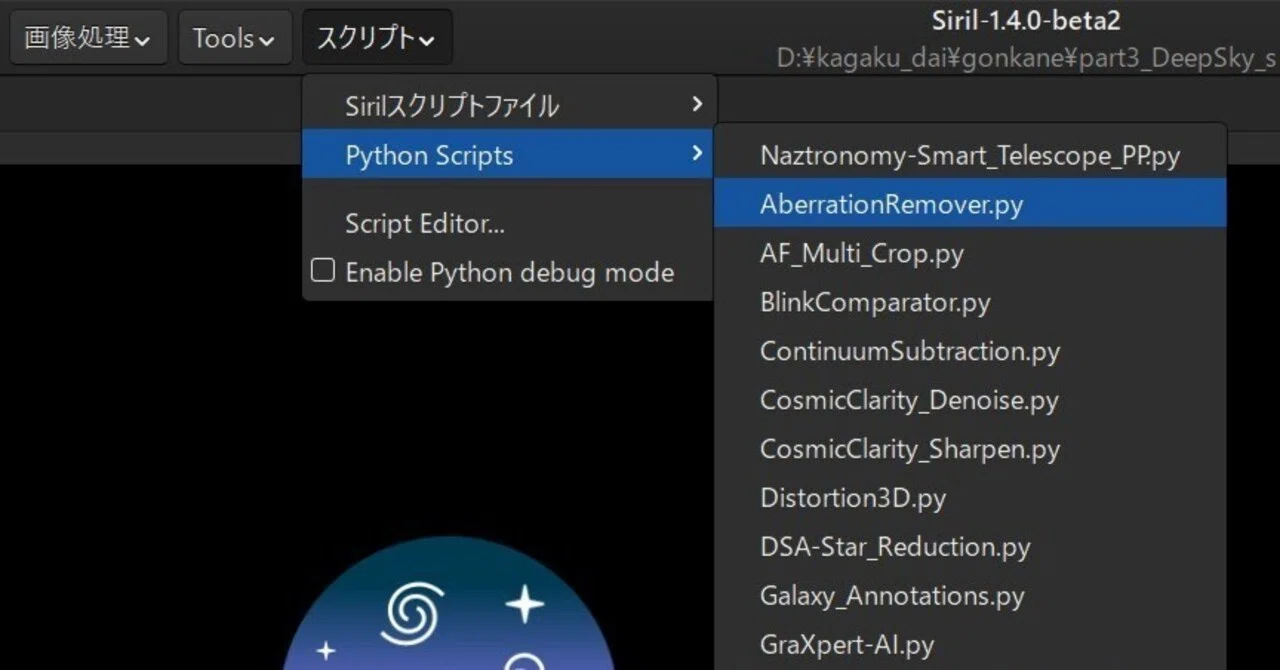The height and width of the screenshot is (670, 1280).
Task: Enable Python debug mode checkbox
Action: tap(322, 271)
